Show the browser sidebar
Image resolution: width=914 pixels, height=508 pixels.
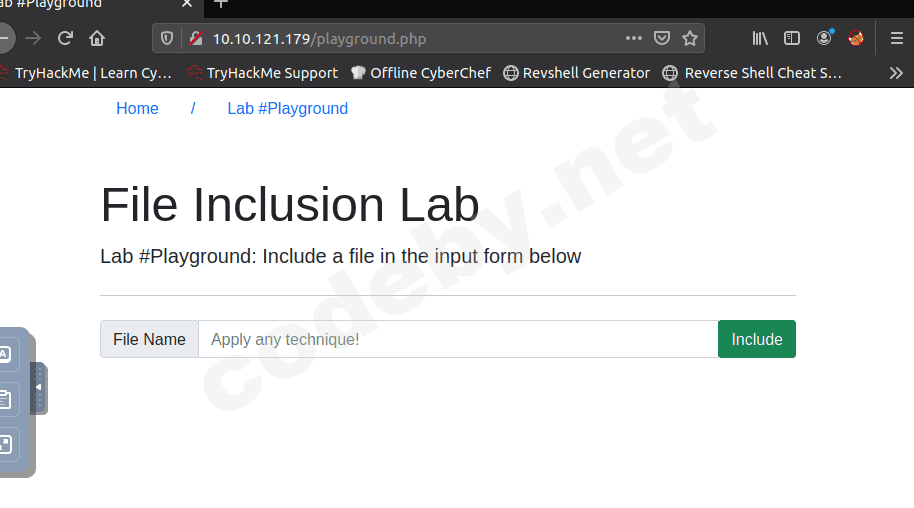tap(792, 38)
